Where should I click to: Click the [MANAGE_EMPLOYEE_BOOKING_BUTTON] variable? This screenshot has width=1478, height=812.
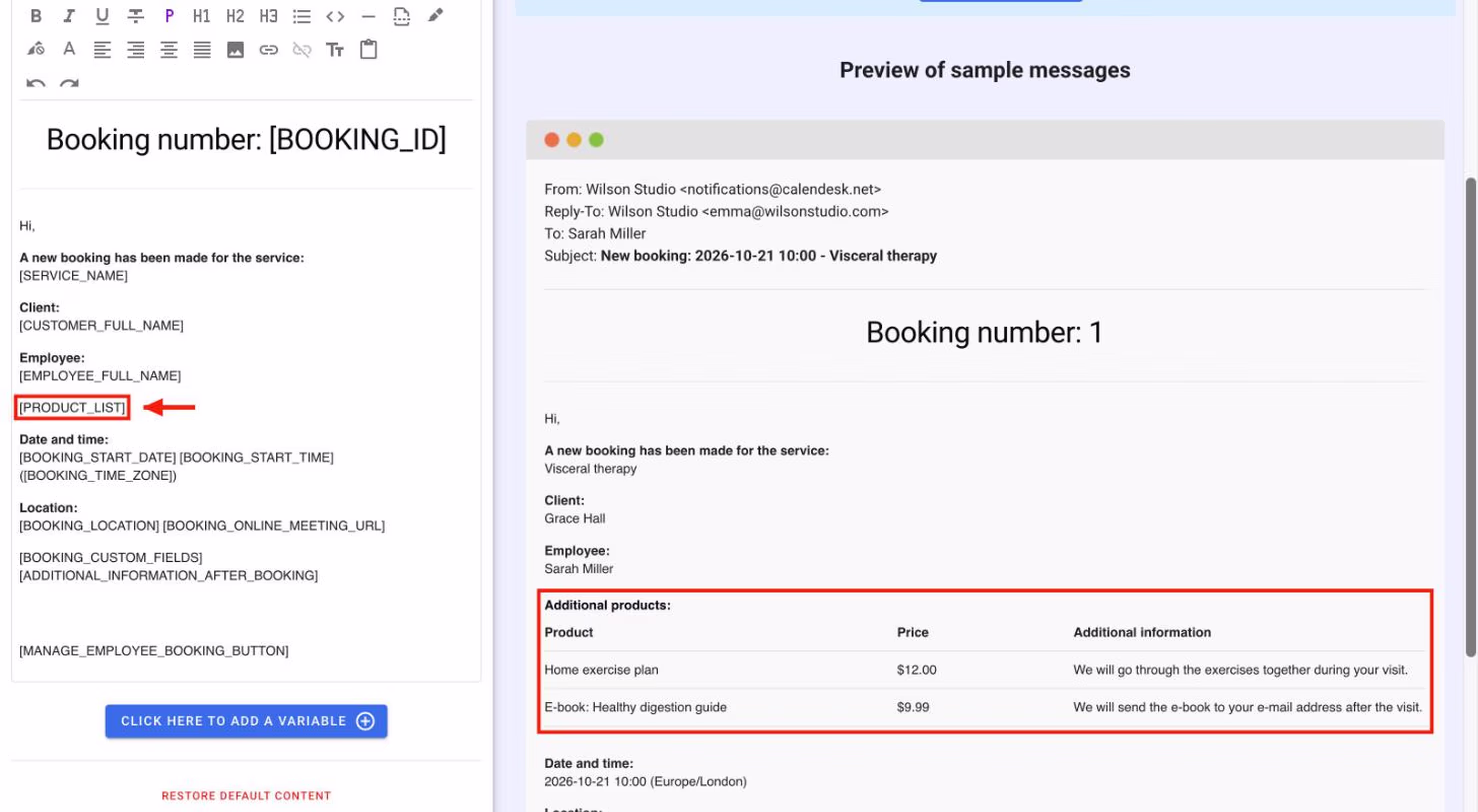pyautogui.click(x=154, y=651)
